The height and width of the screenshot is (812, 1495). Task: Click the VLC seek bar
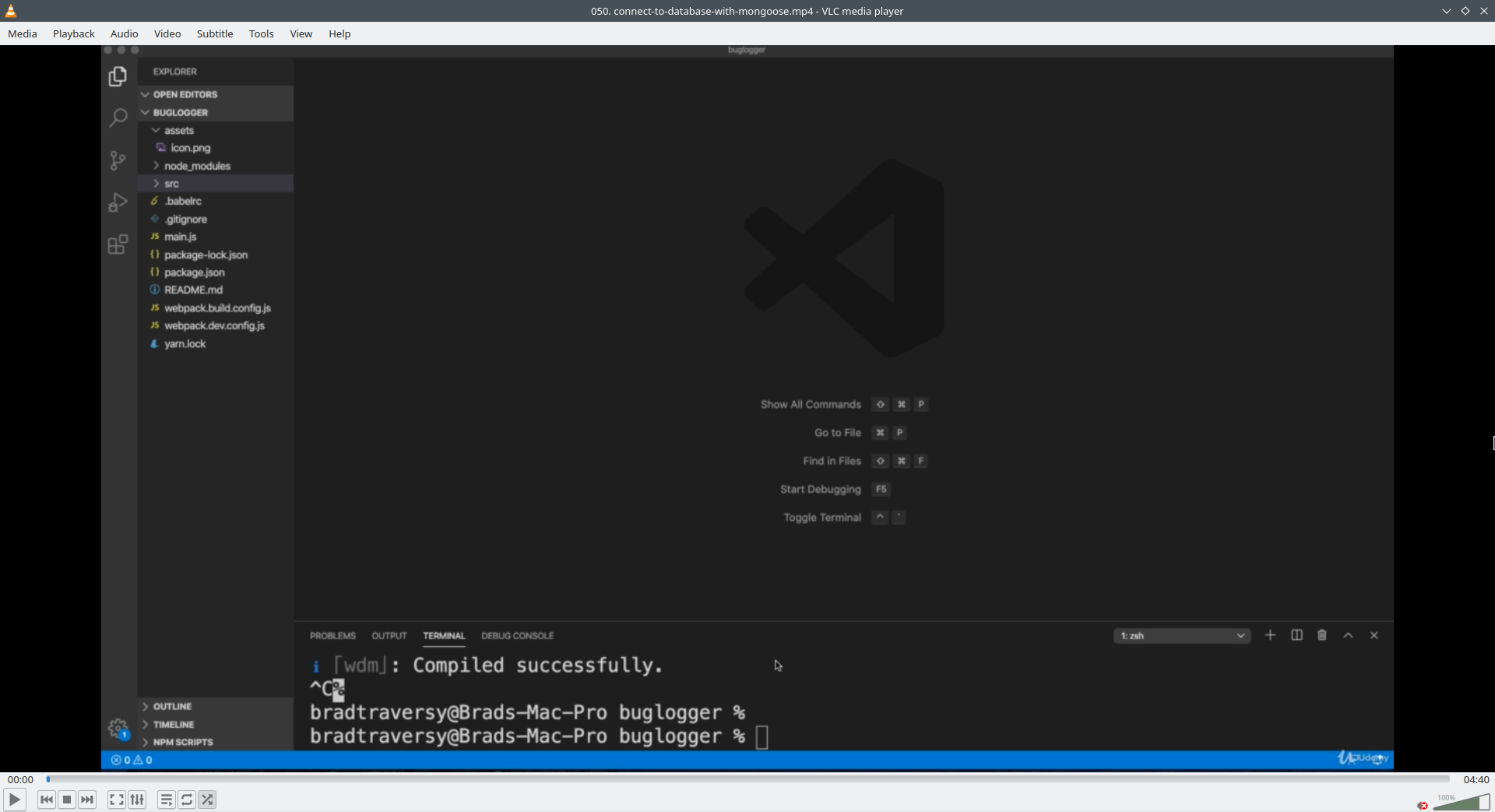coord(748,779)
